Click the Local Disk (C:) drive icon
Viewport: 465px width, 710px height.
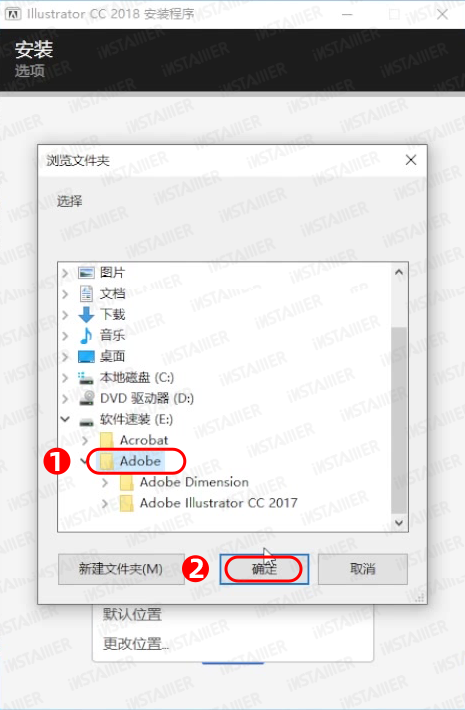(86, 378)
